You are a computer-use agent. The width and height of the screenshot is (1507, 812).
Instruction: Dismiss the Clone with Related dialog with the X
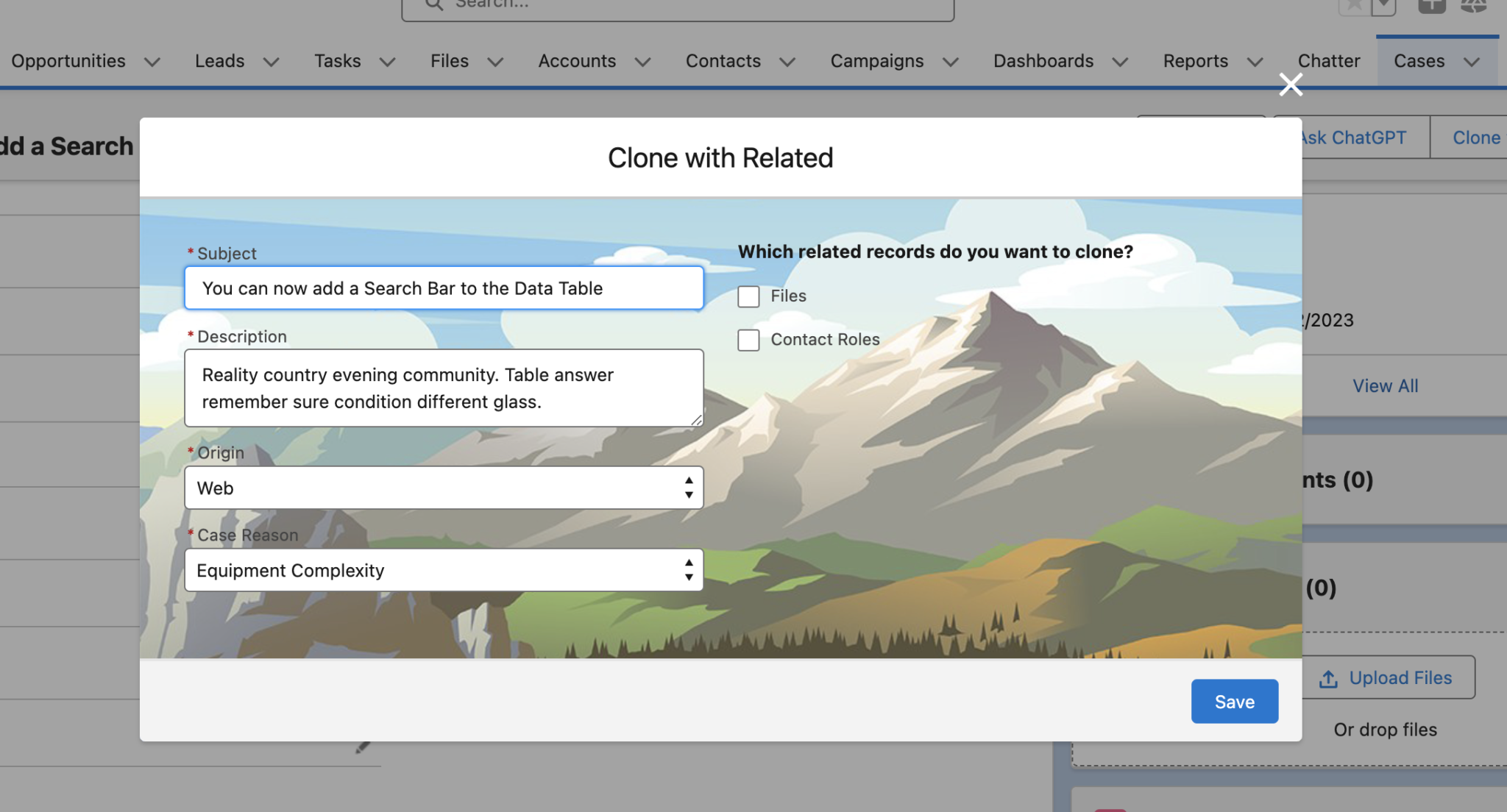tap(1291, 85)
